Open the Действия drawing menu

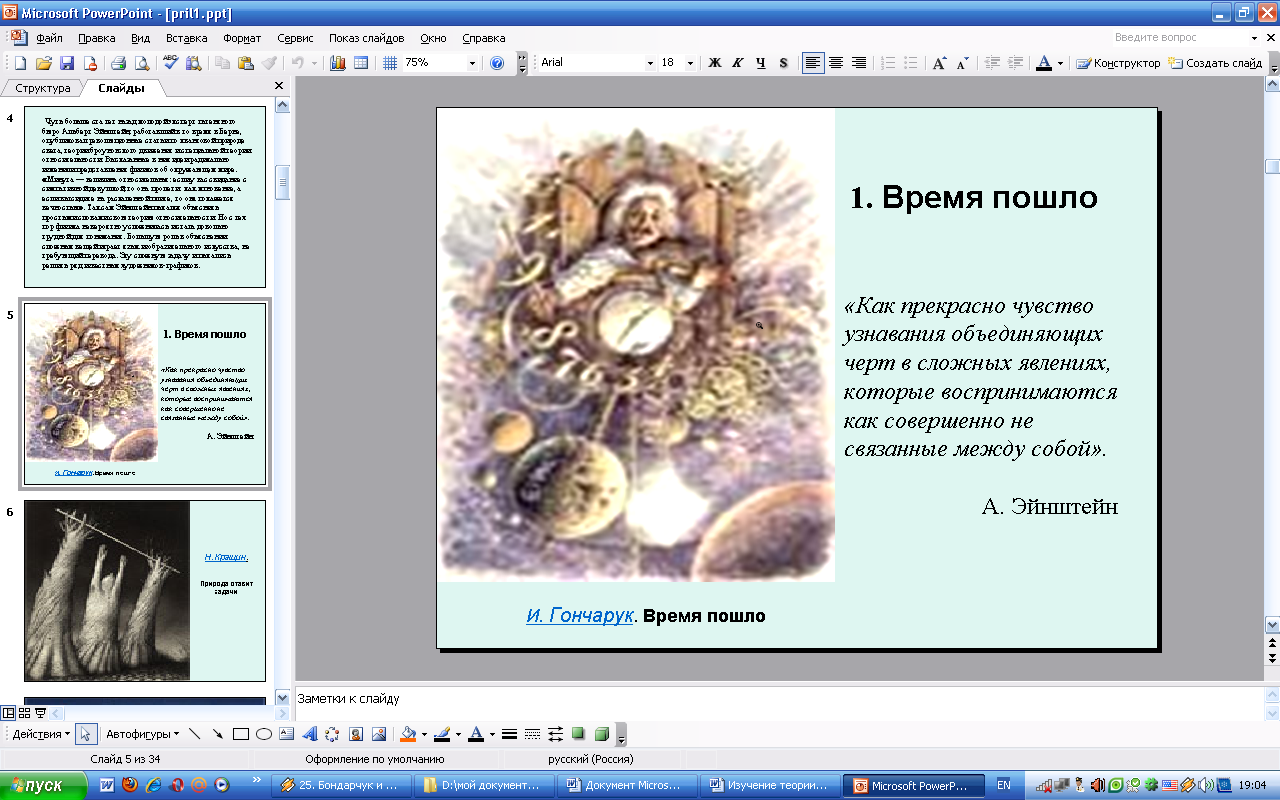[x=41, y=734]
